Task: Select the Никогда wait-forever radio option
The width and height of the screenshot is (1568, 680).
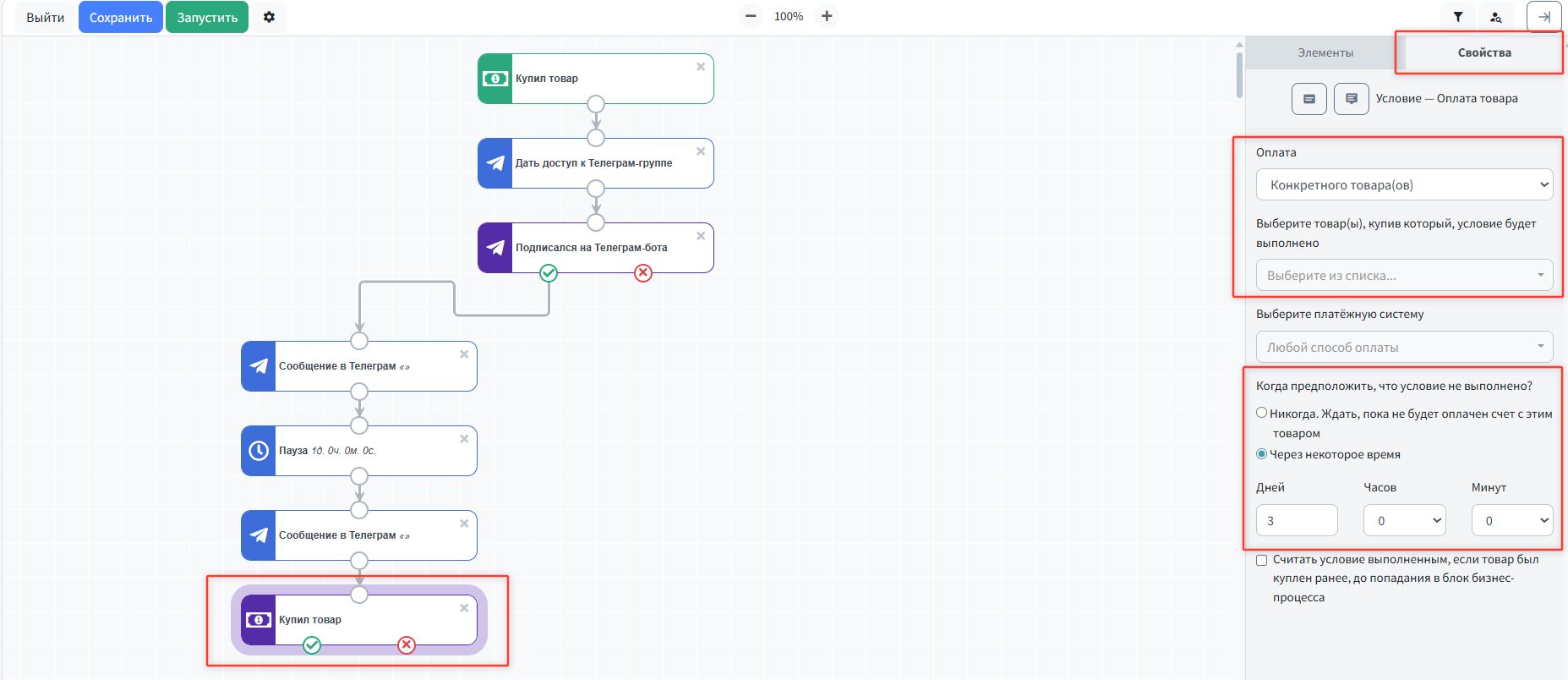Action: point(1262,413)
